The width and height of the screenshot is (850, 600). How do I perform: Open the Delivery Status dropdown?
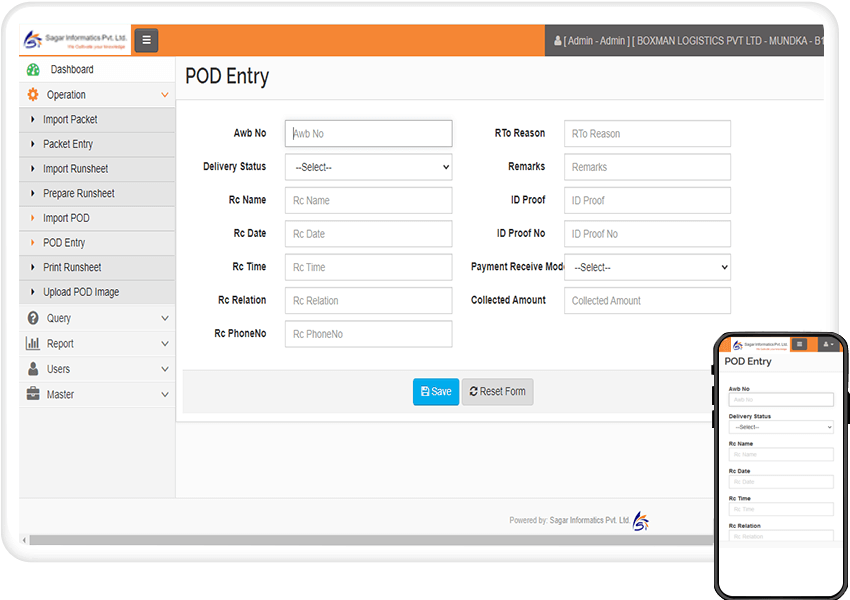[x=367, y=166]
